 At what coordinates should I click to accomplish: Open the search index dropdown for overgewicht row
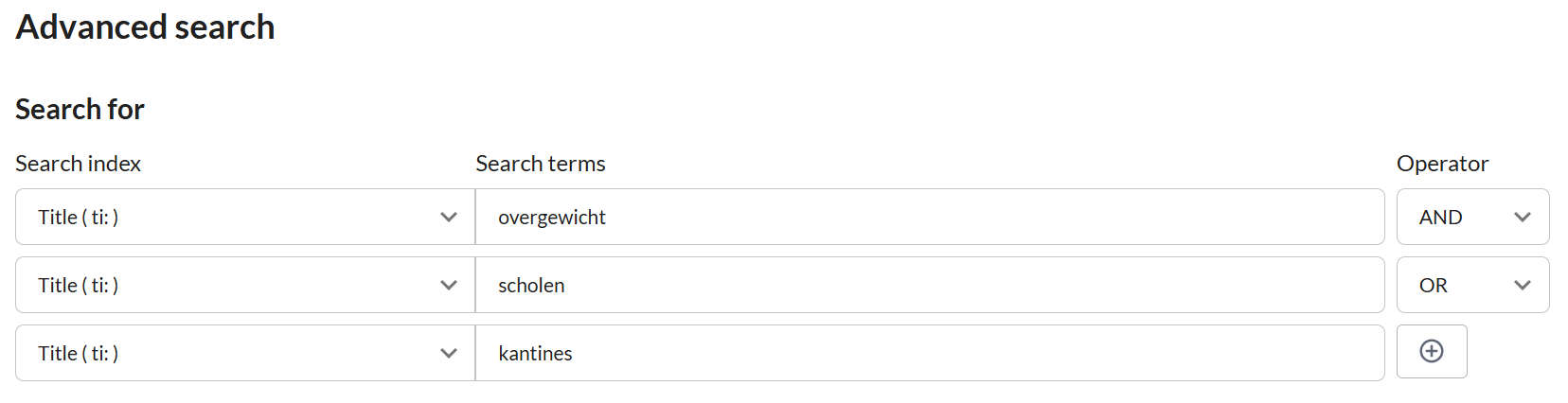(244, 217)
